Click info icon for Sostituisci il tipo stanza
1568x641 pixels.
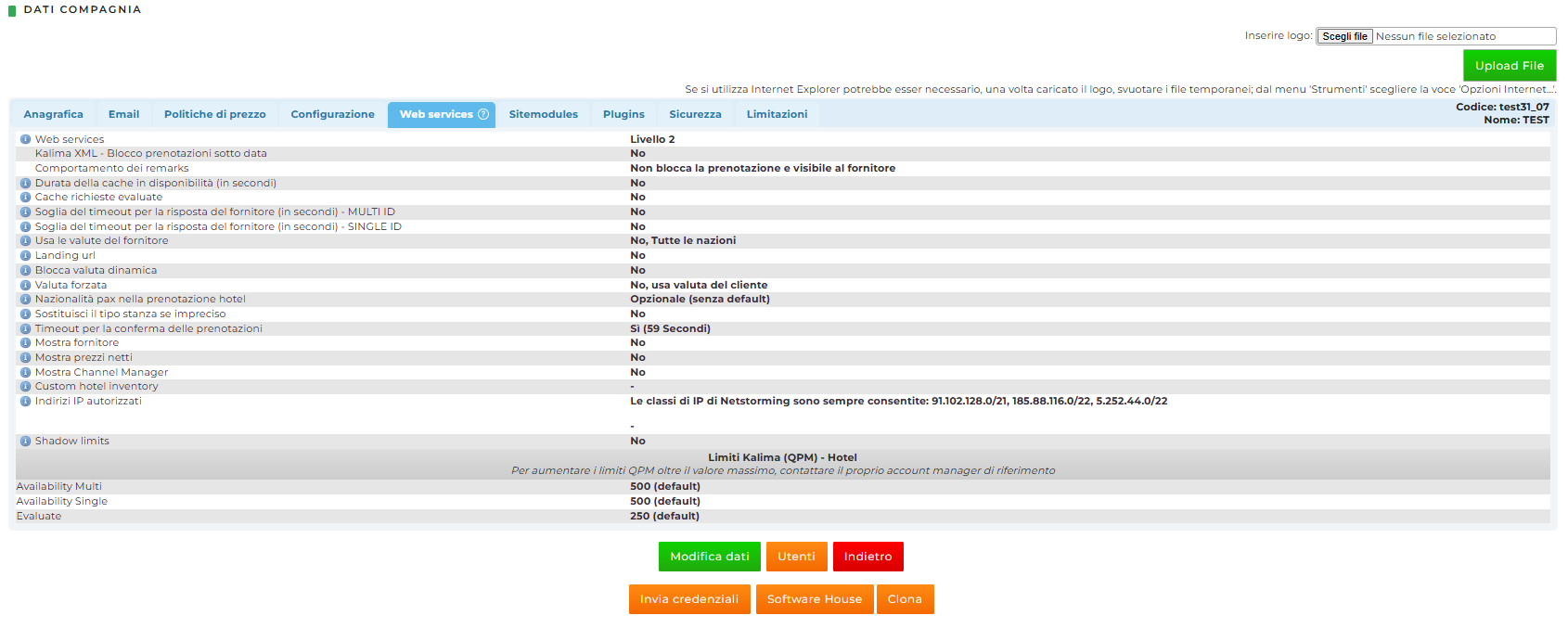point(25,314)
